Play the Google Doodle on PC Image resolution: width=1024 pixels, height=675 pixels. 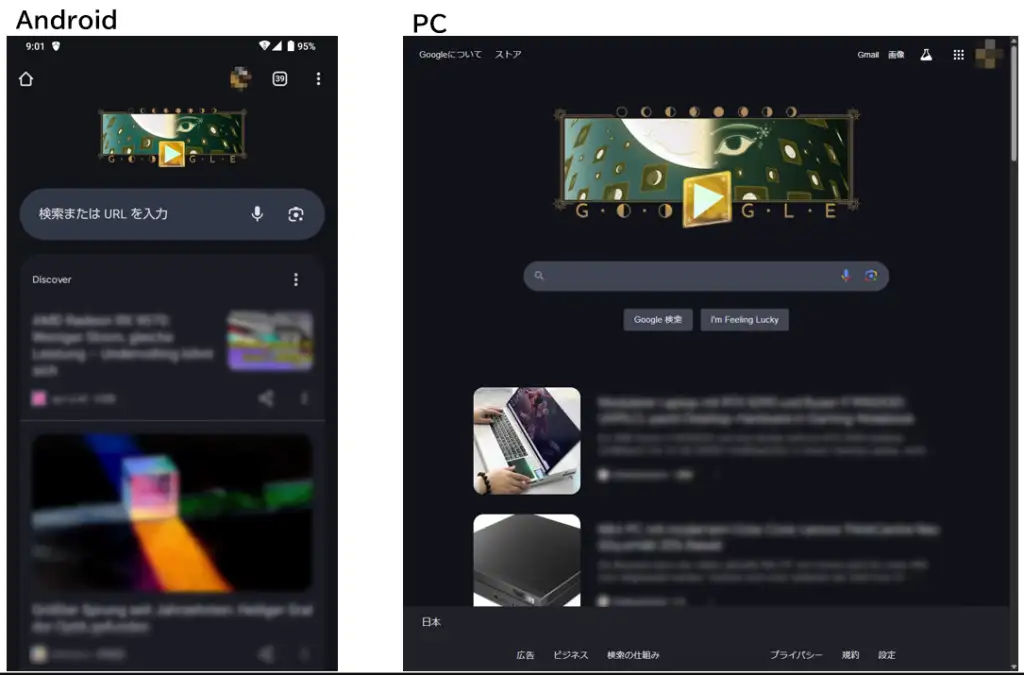pos(706,199)
